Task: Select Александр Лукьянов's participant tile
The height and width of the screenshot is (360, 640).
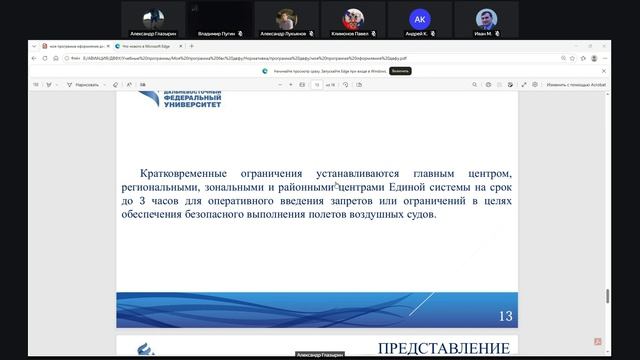Action: tap(287, 20)
